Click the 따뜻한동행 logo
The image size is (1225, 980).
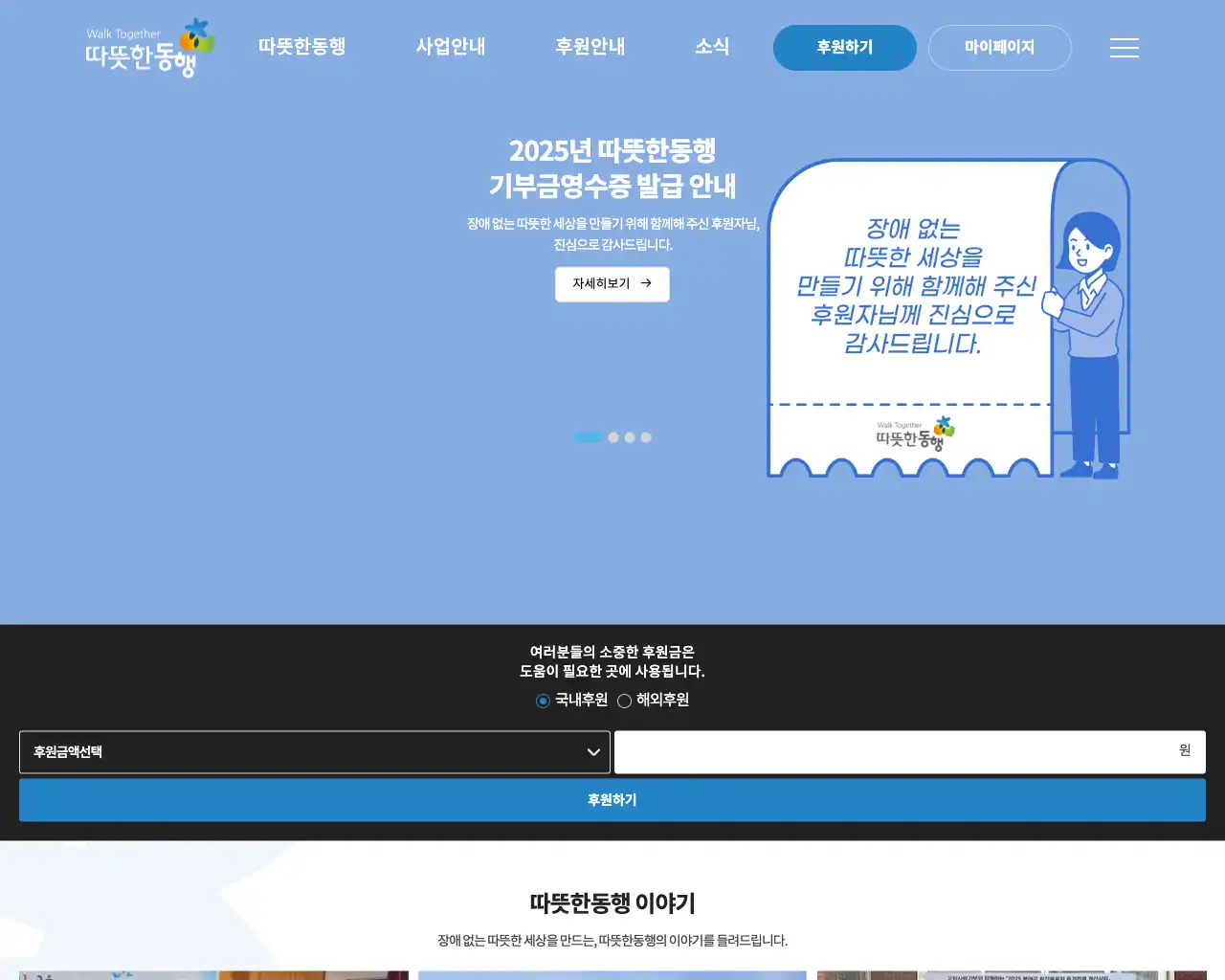point(145,48)
